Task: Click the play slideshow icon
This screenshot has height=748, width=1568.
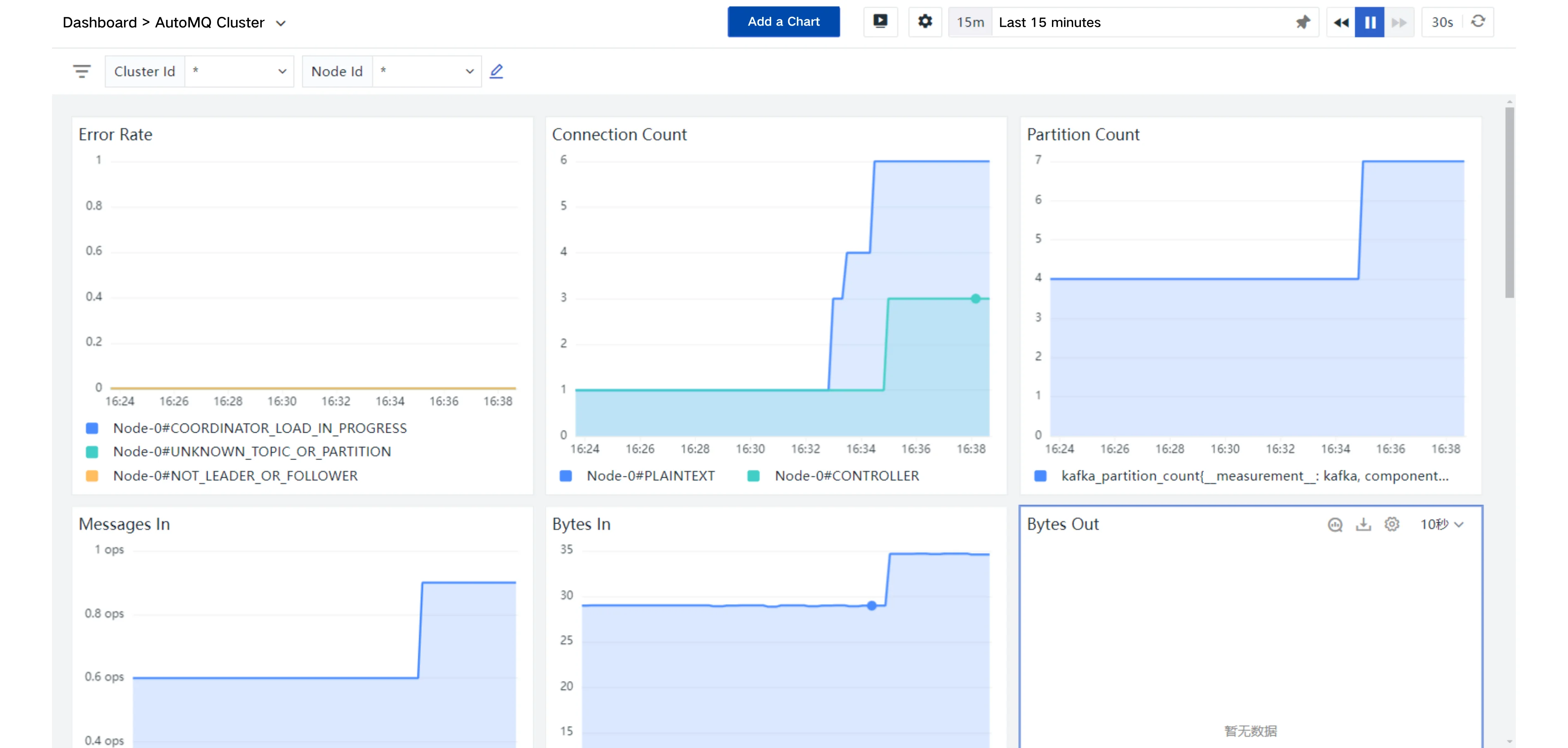Action: point(880,22)
